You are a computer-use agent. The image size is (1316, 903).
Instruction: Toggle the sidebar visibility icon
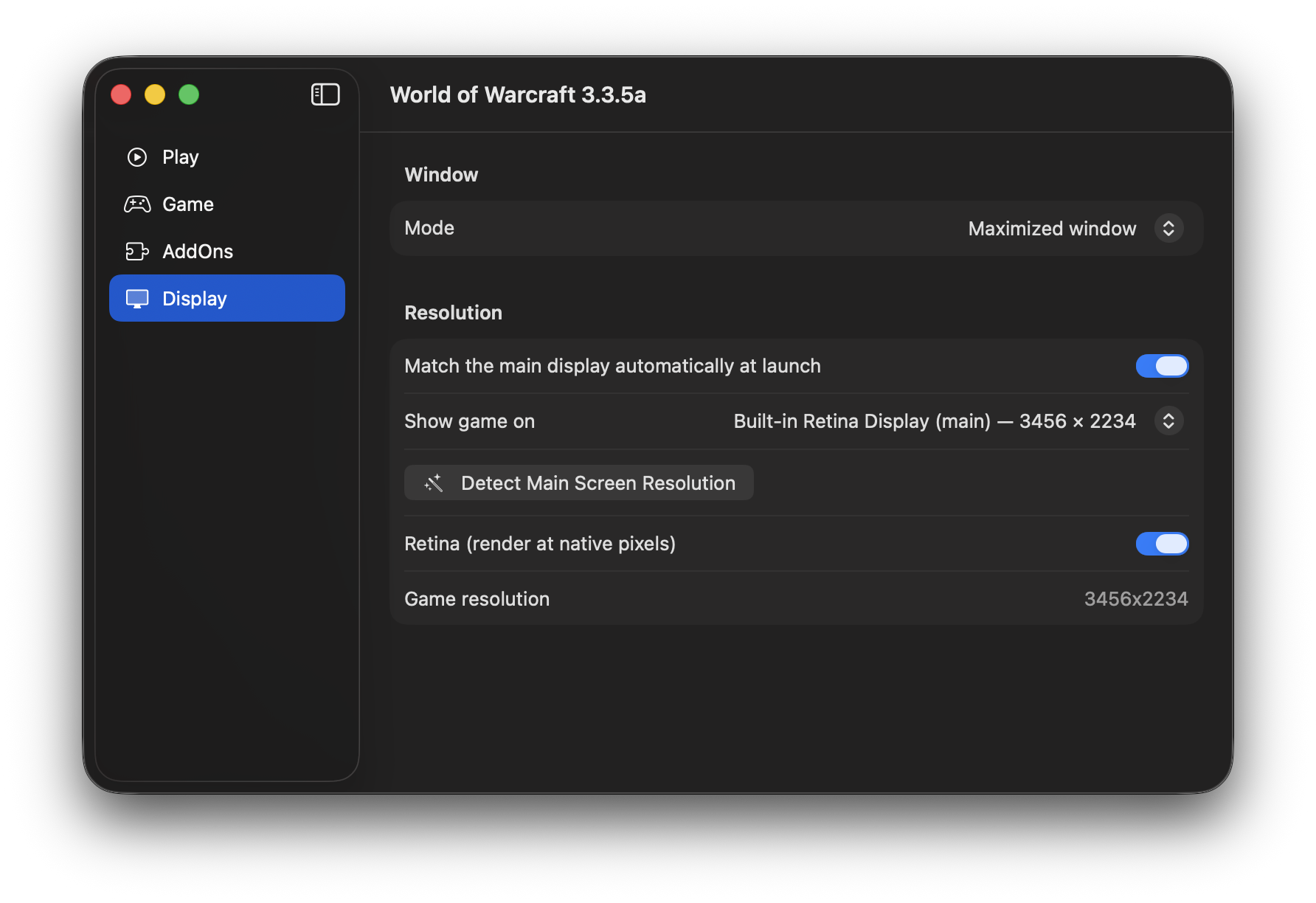(325, 94)
